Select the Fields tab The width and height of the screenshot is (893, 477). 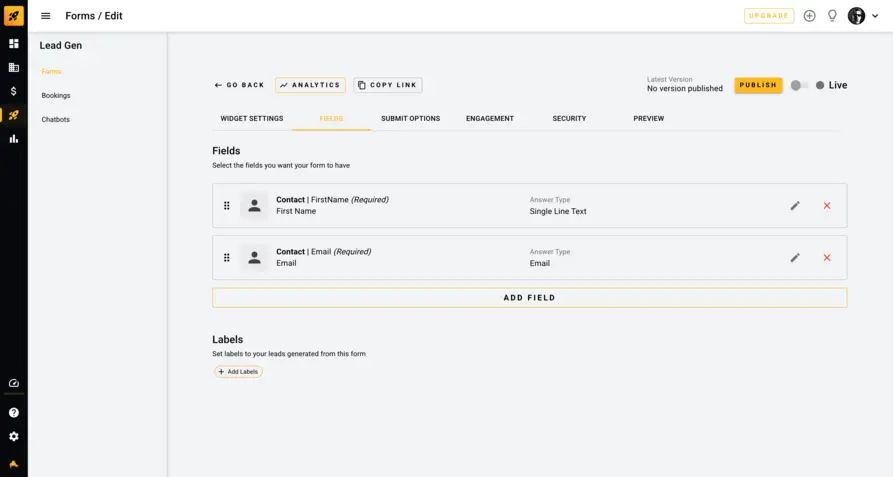pos(331,118)
